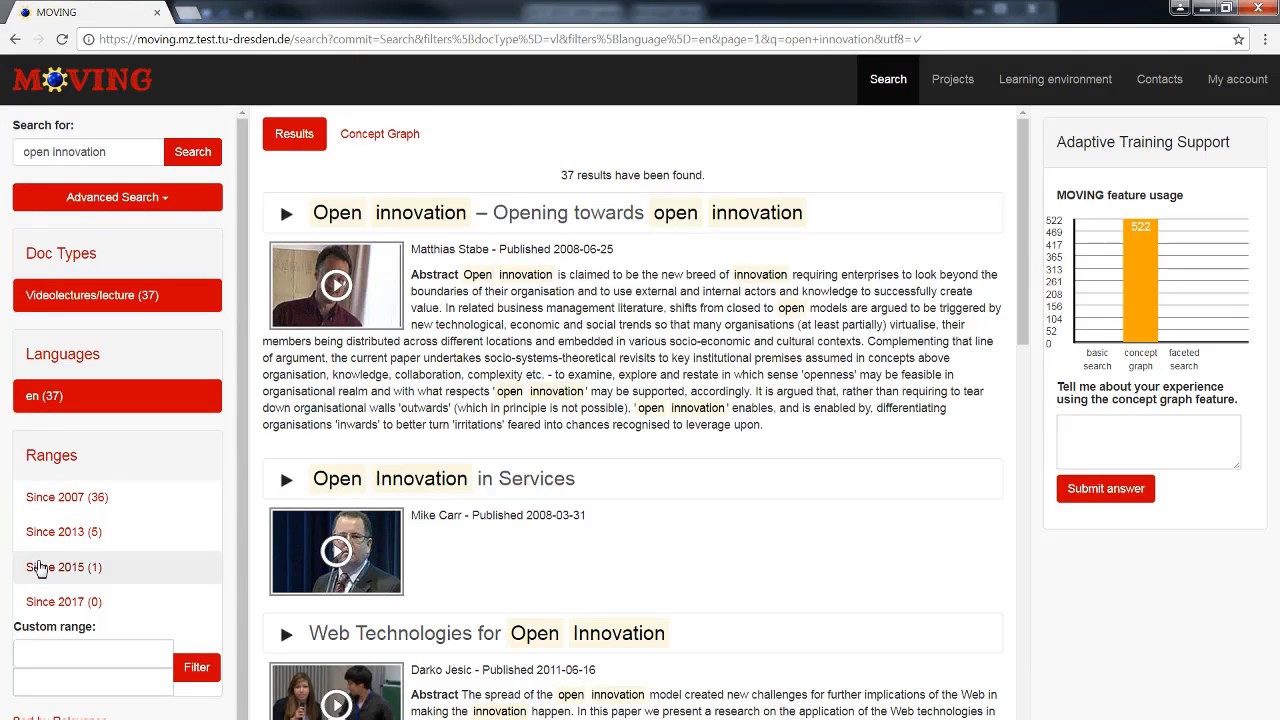Click 'Darko Jesic - Published 2011-06-16' text

pyautogui.click(x=503, y=670)
